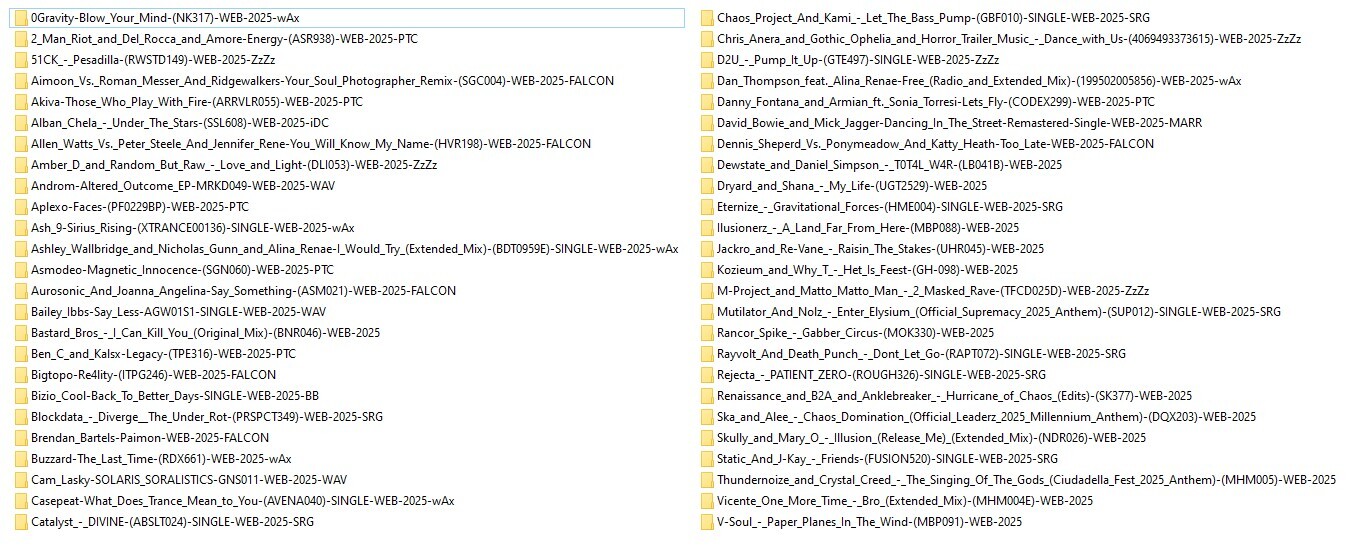Select Kozieum_and_Why_T_-_Het_Is_Feest folder name
This screenshot has height=548, width=1353.
(x=867, y=270)
